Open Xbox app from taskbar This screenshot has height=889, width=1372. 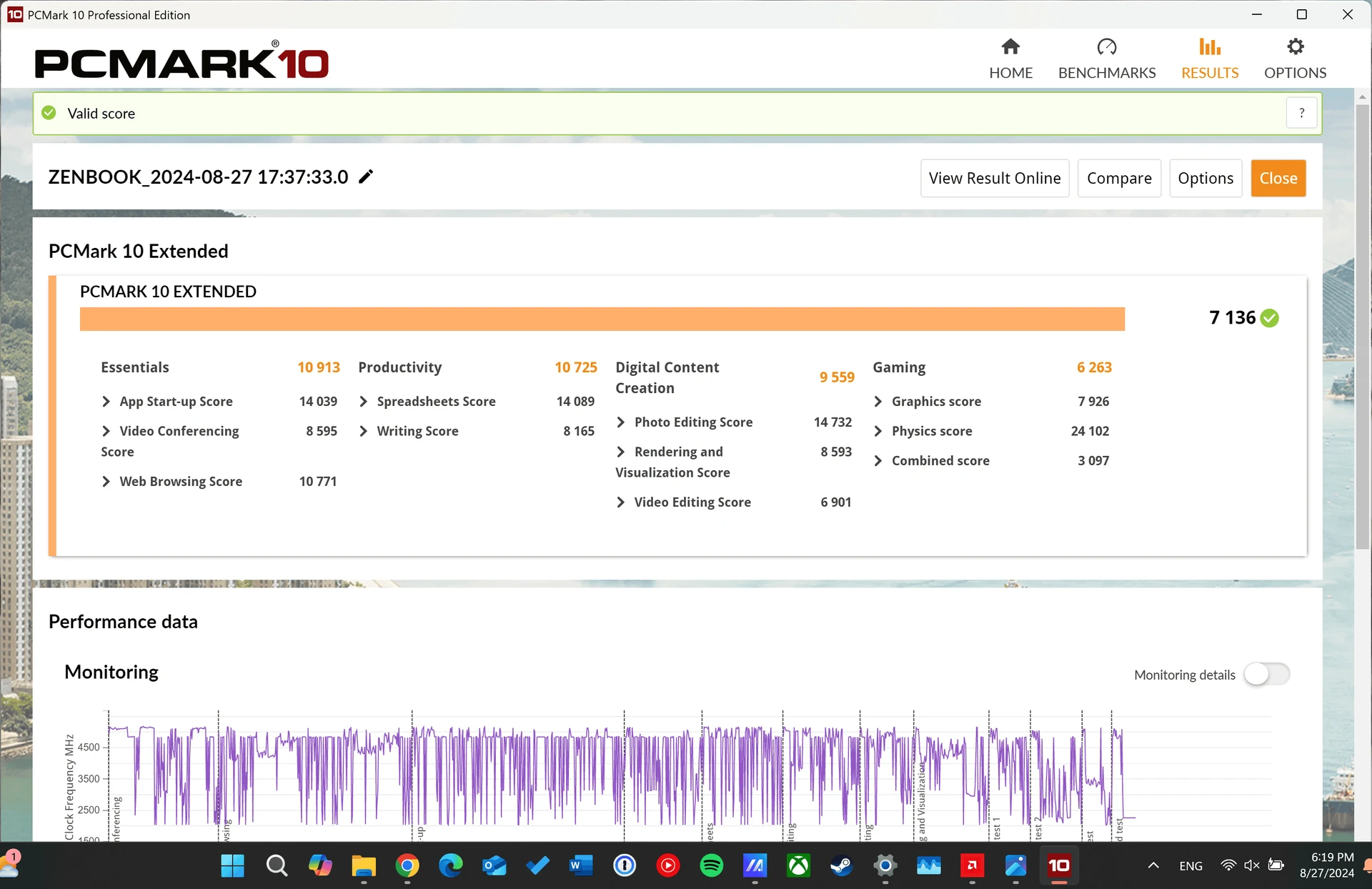pyautogui.click(x=798, y=866)
